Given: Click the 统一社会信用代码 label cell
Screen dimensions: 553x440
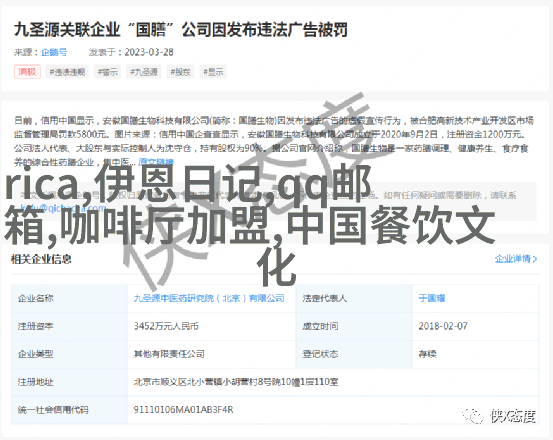Looking at the screenshot, I should 69,410.
